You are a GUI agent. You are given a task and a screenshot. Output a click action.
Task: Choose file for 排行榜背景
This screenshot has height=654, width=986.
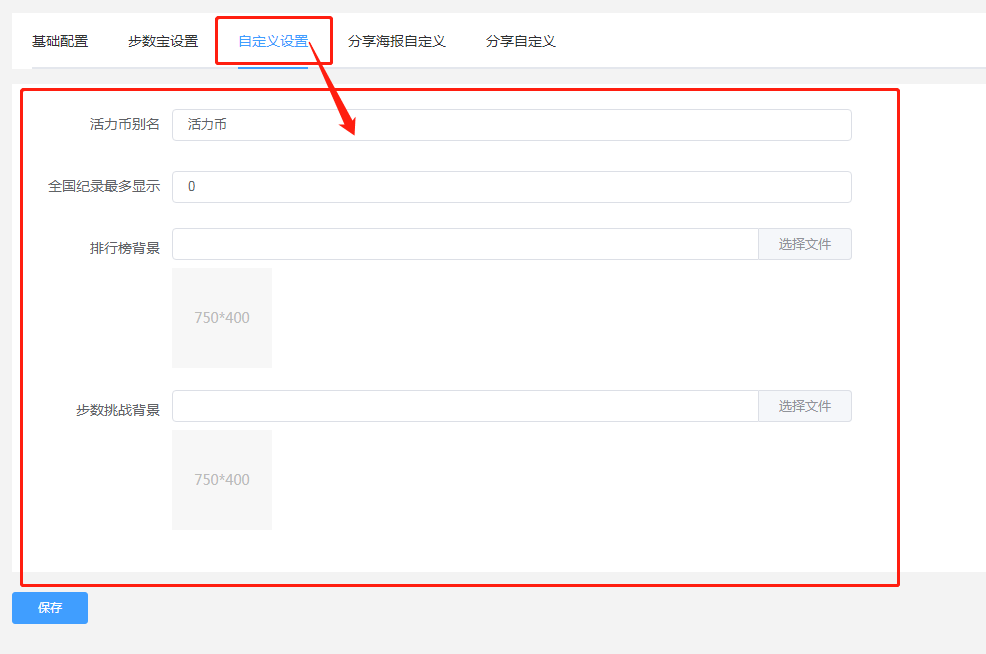[805, 244]
